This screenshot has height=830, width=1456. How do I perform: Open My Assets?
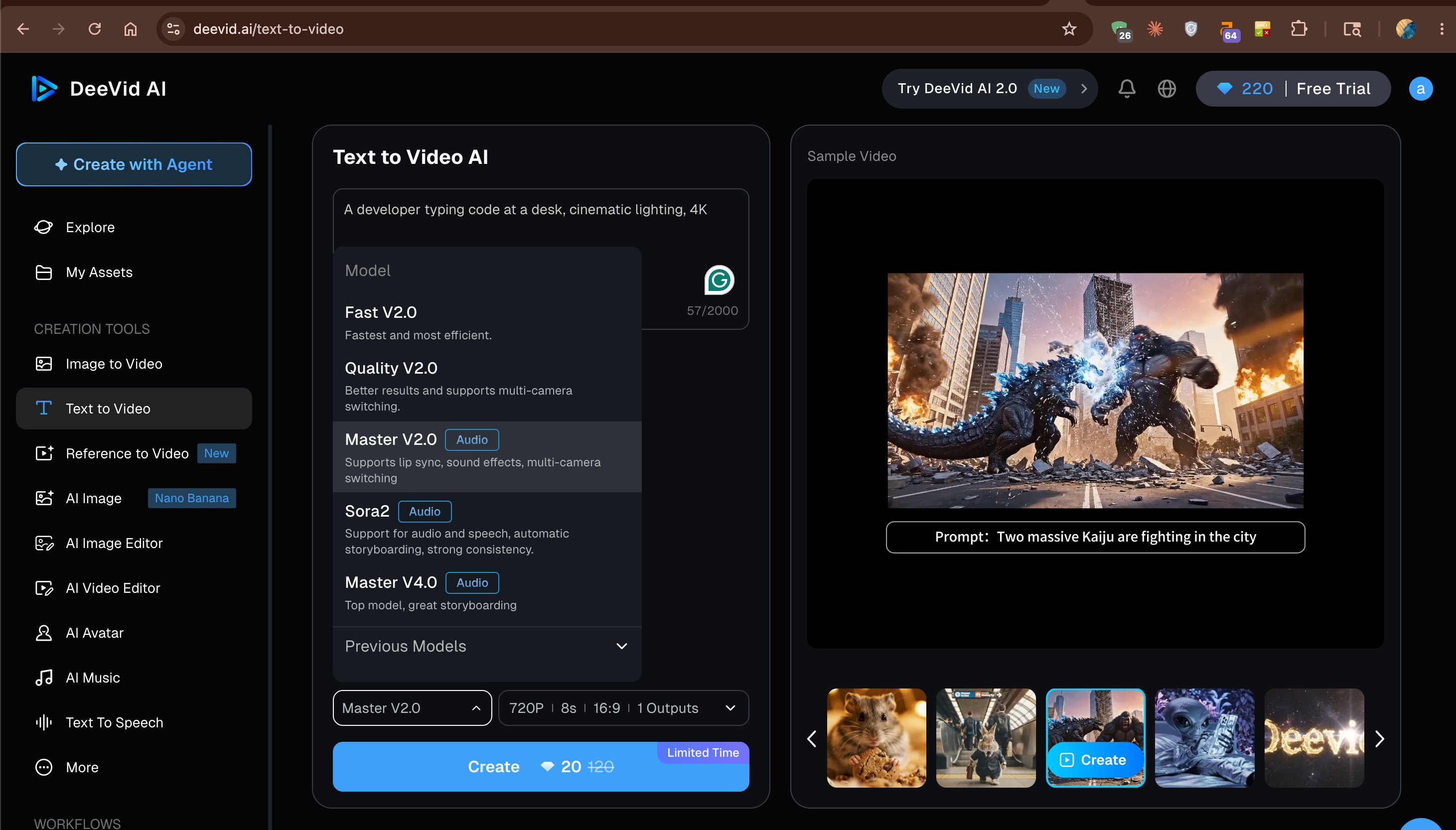click(134, 272)
